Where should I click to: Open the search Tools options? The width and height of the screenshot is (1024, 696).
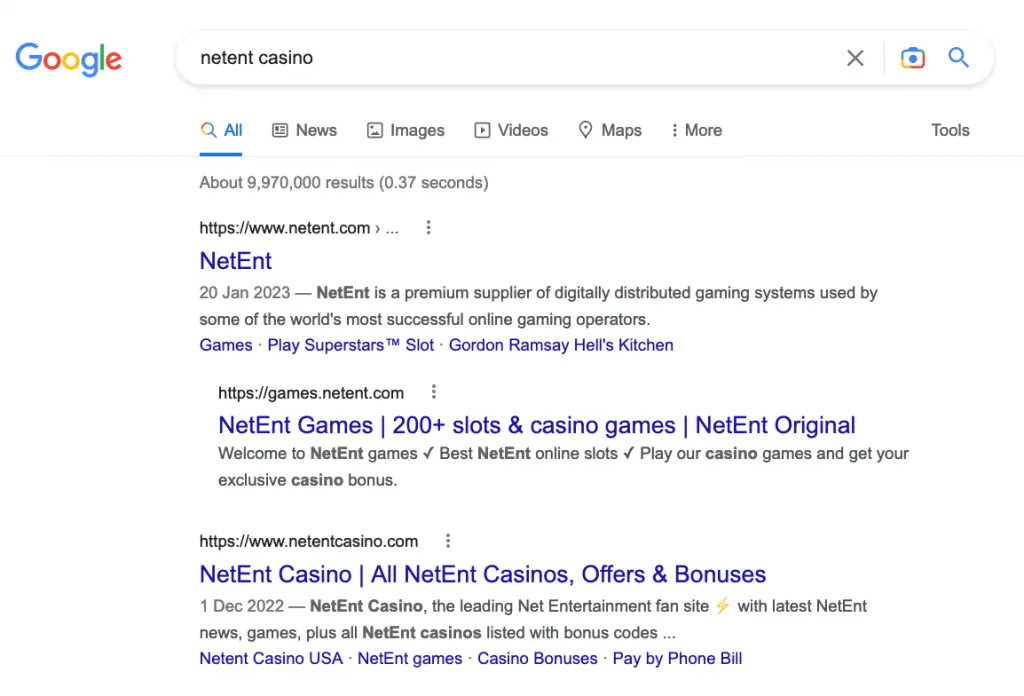point(950,131)
